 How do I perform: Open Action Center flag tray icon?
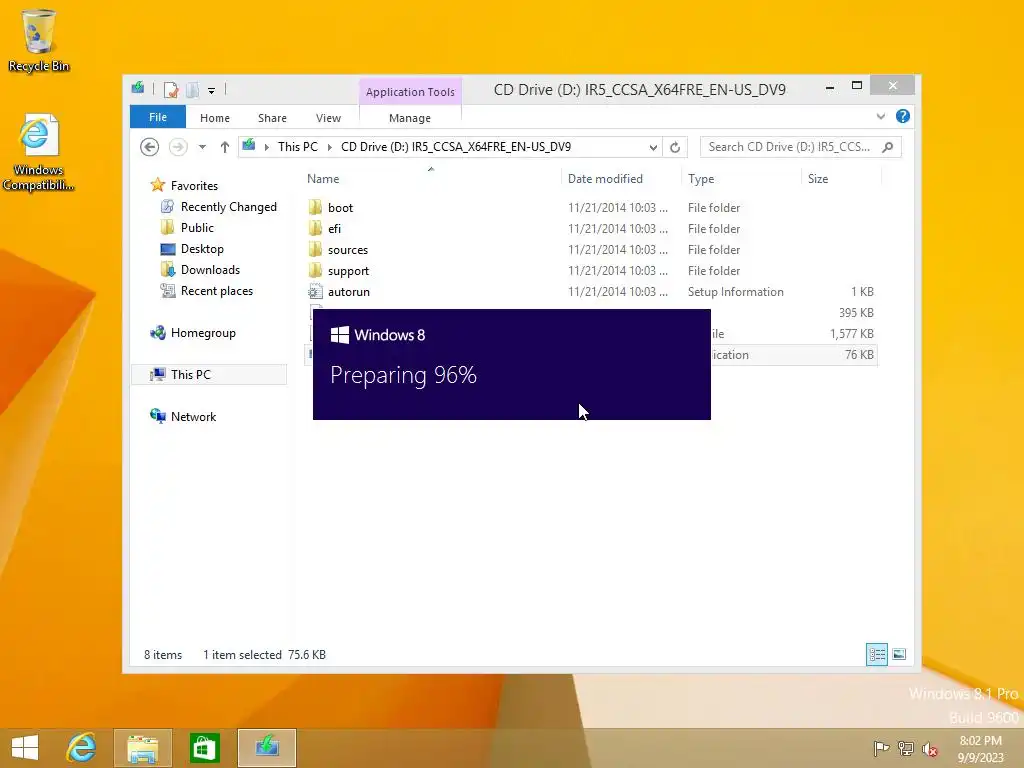882,748
